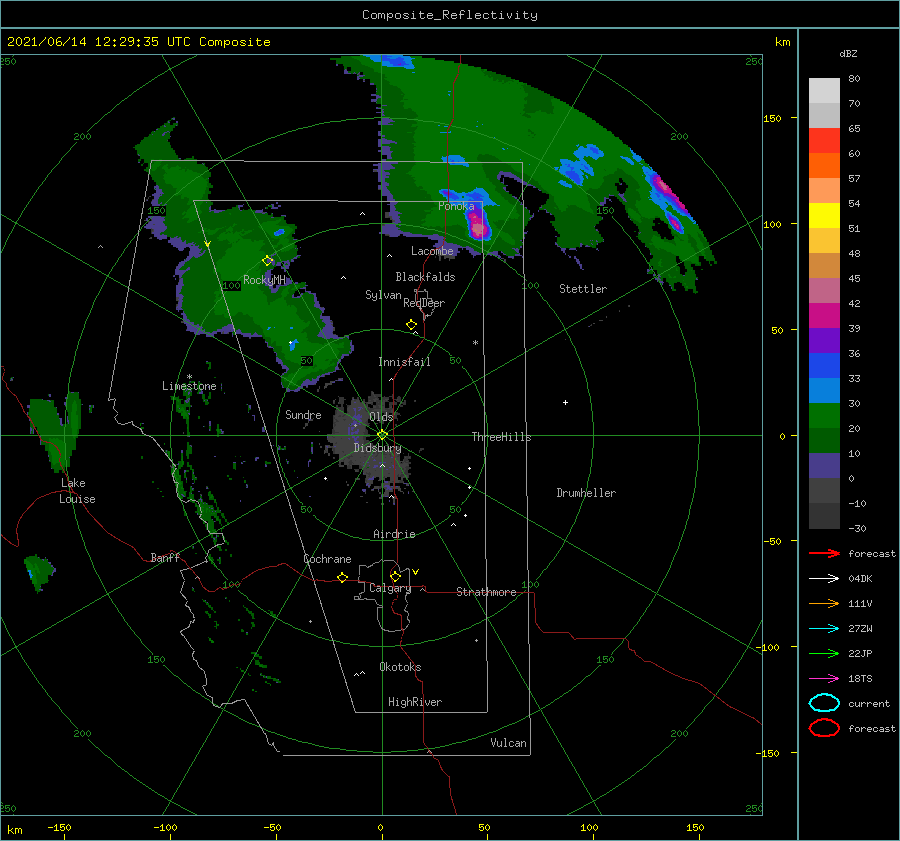This screenshot has height=841, width=900.
Task: Click the yellow diamond marker near RockyMH
Action: [x=267, y=261]
